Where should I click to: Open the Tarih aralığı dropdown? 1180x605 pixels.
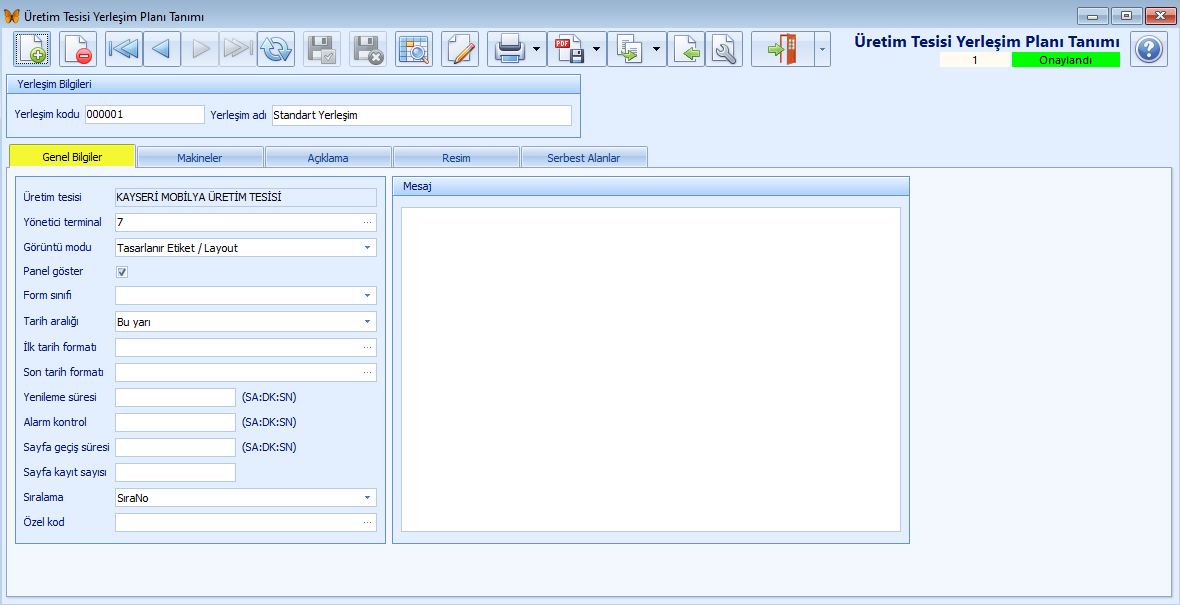click(x=367, y=321)
